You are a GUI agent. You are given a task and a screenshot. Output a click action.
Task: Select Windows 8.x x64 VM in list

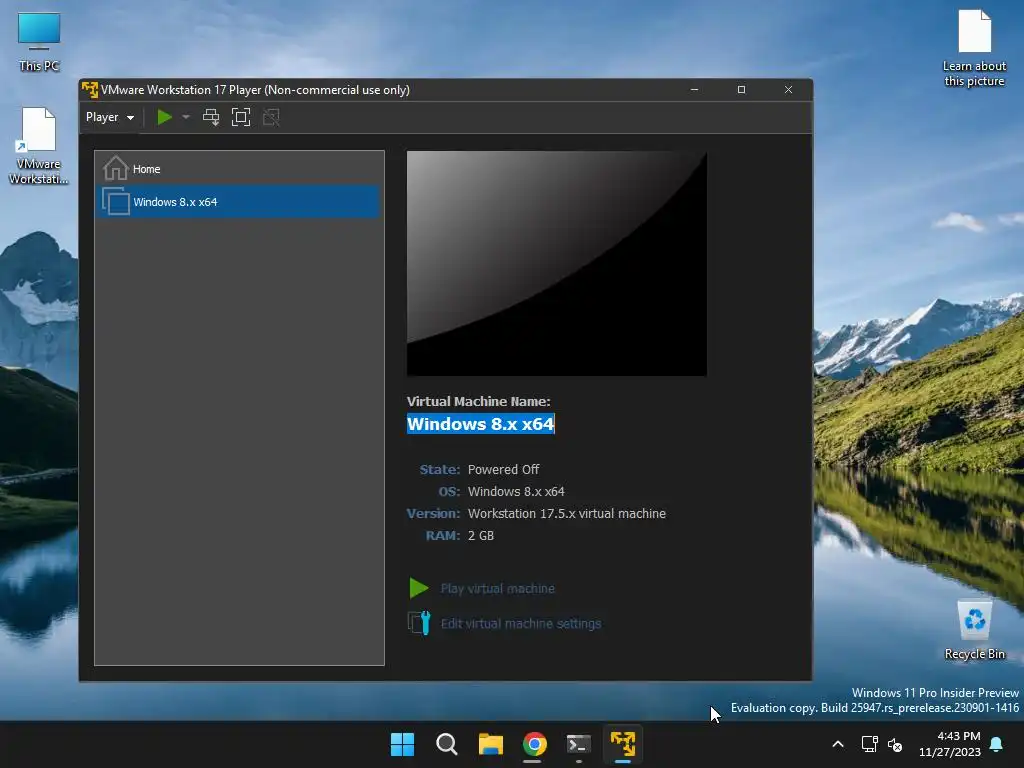pyautogui.click(x=239, y=202)
